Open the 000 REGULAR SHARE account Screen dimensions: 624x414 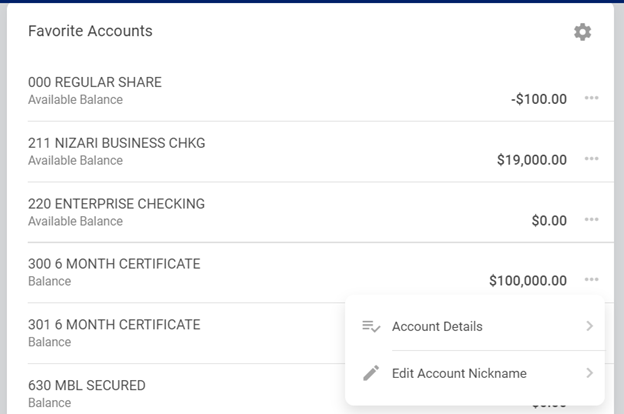click(95, 82)
